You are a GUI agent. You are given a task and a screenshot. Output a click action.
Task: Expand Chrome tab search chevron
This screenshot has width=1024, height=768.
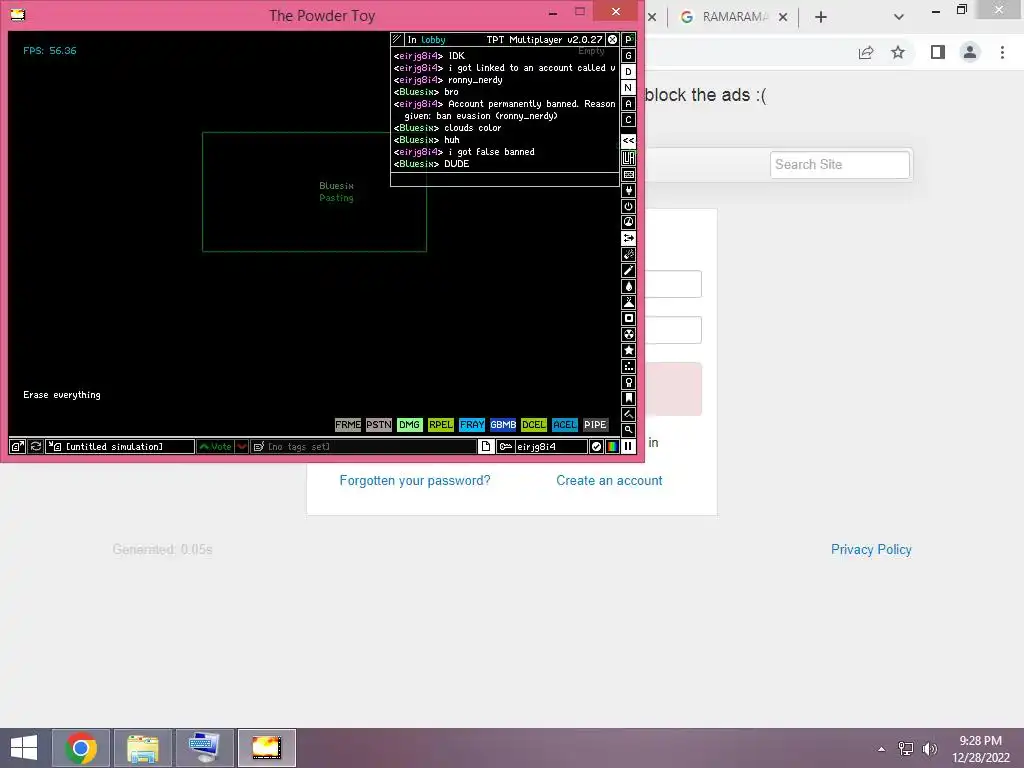pyautogui.click(x=899, y=17)
